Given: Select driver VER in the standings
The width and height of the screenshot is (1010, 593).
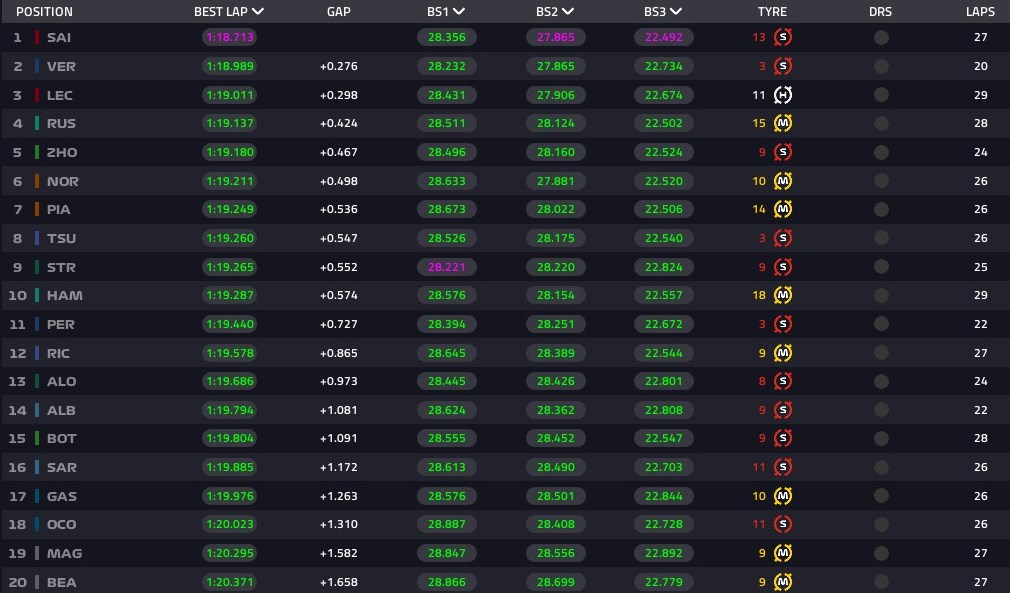Looking at the screenshot, I should 61,66.
